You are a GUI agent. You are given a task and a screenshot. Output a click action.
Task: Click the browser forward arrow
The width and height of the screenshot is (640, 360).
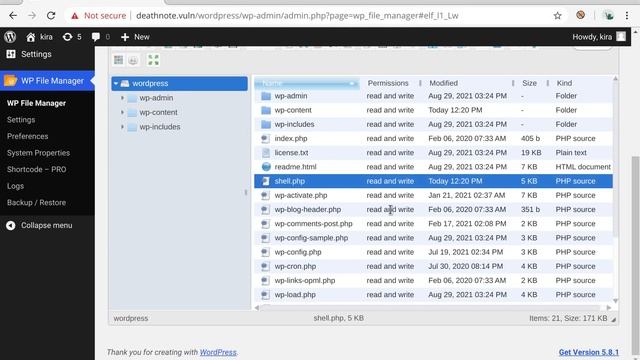coord(32,16)
